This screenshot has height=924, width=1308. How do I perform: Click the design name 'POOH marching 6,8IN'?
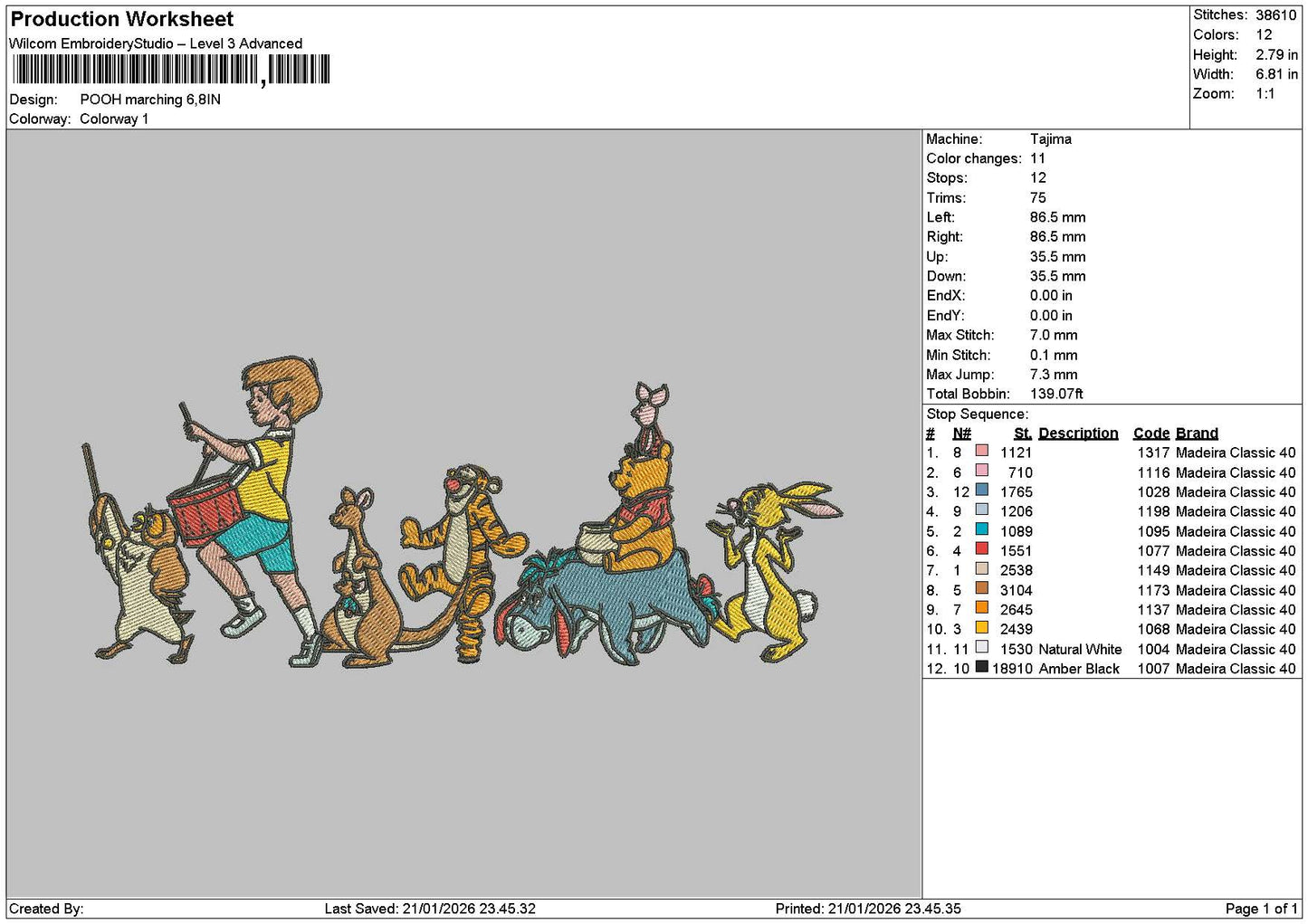150,100
